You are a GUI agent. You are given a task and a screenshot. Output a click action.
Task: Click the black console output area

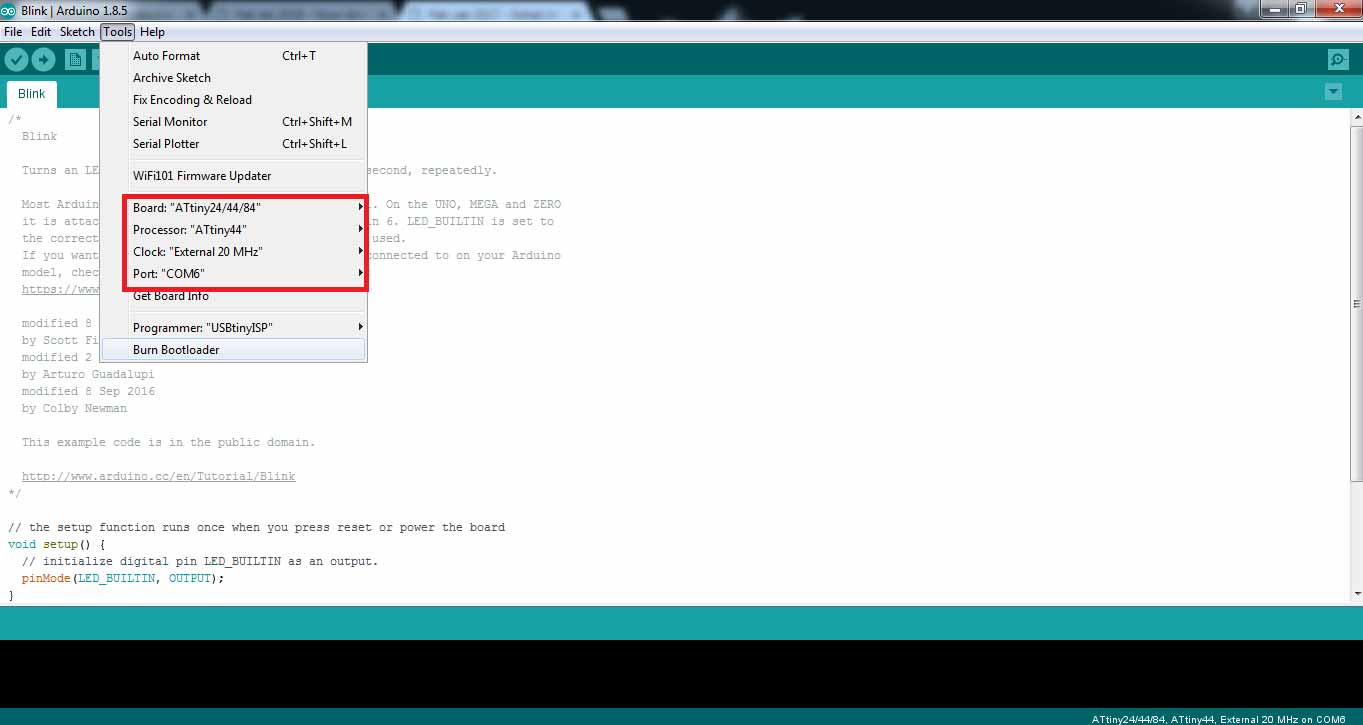pyautogui.click(x=681, y=674)
